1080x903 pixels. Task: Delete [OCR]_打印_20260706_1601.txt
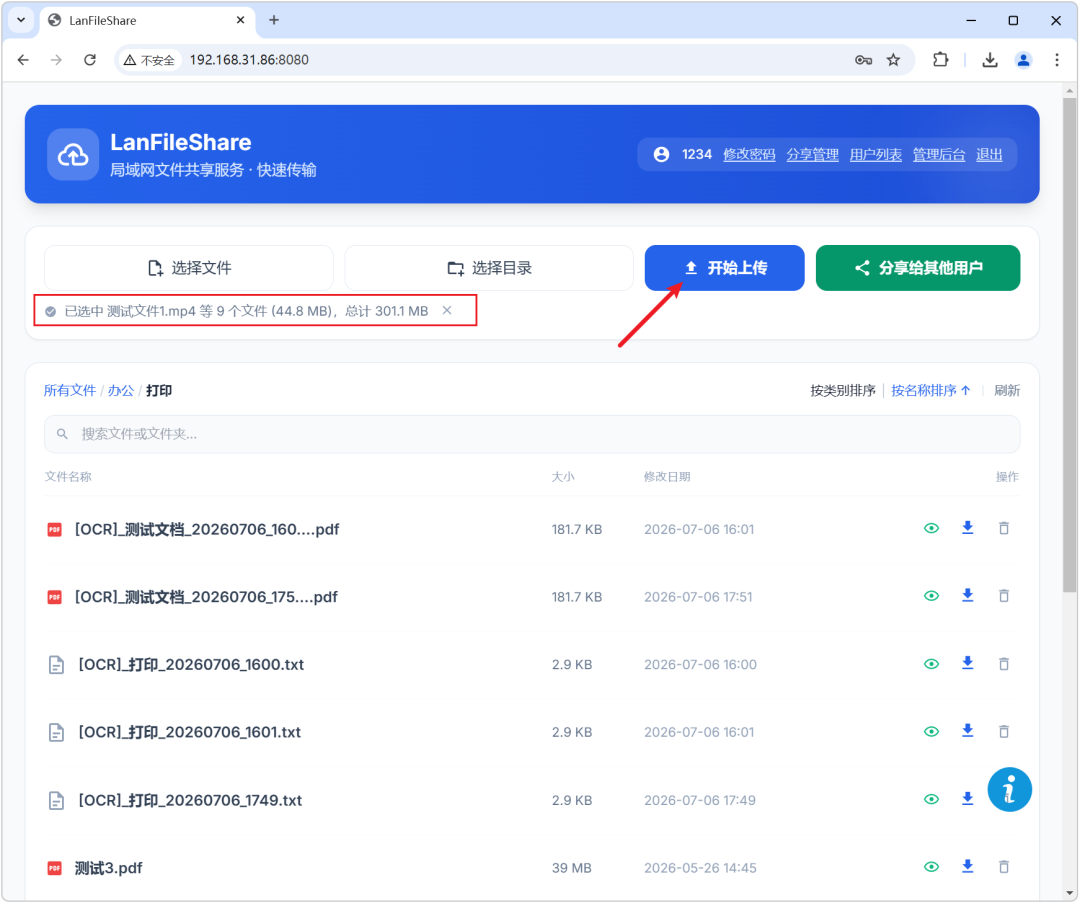1004,731
